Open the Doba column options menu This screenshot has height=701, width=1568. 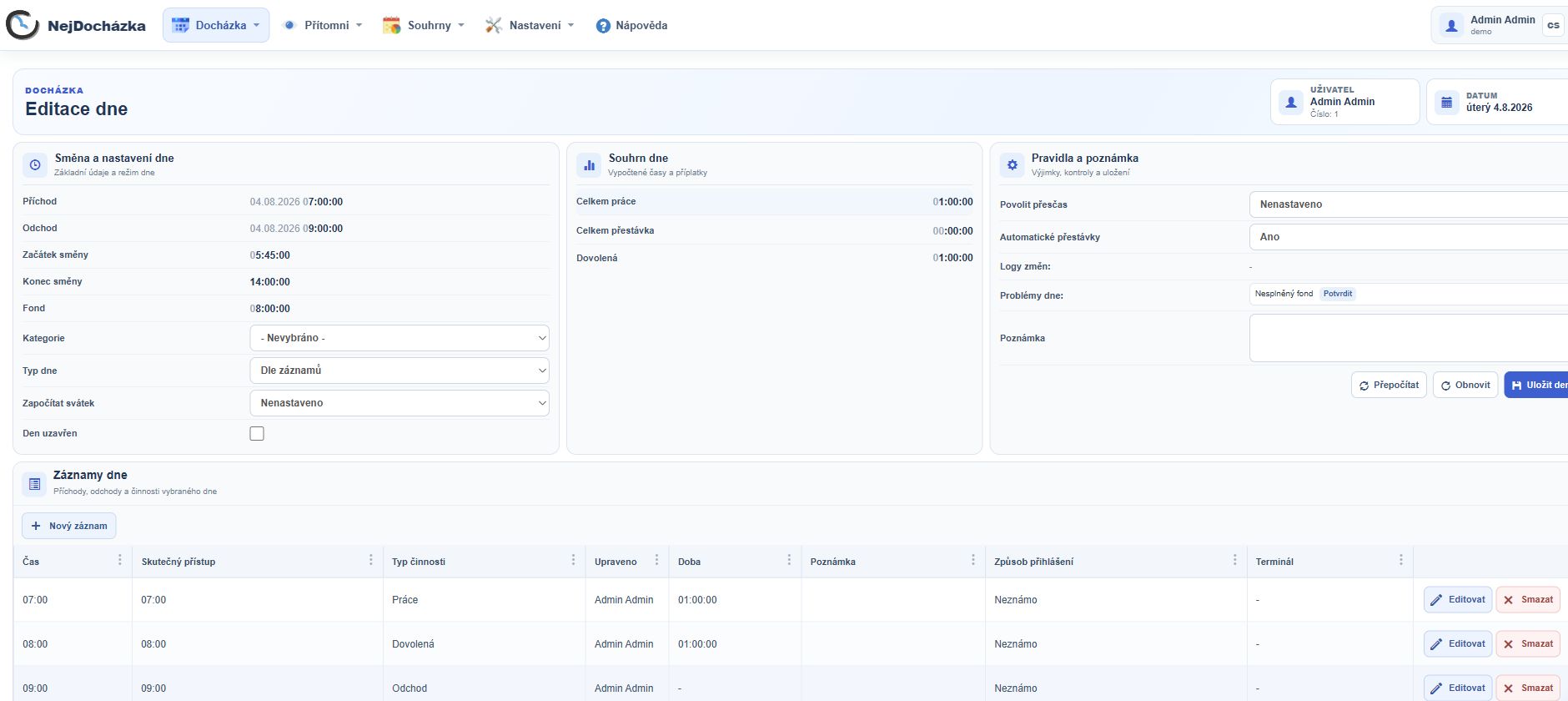[x=789, y=560]
